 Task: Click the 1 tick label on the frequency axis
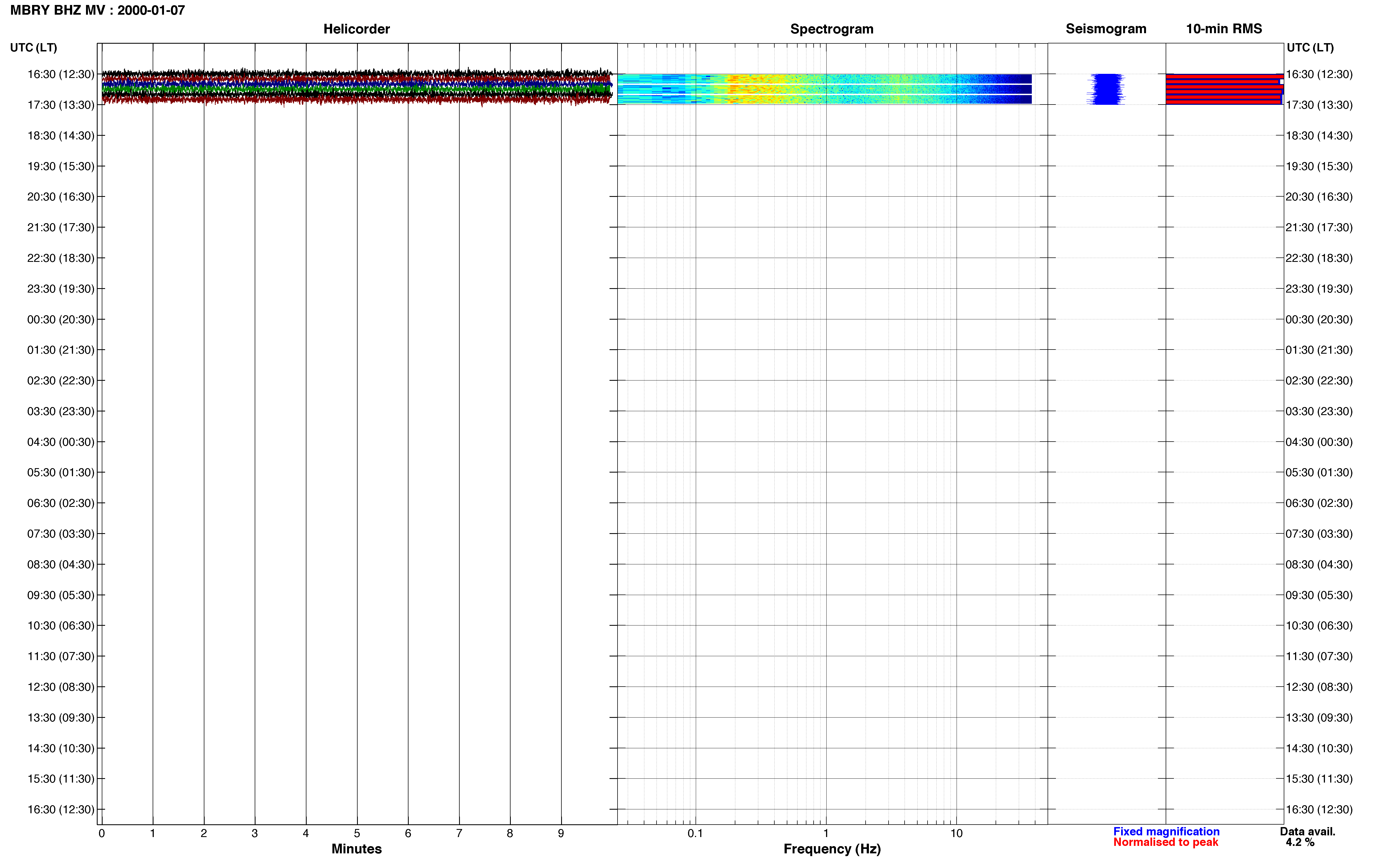(x=826, y=833)
